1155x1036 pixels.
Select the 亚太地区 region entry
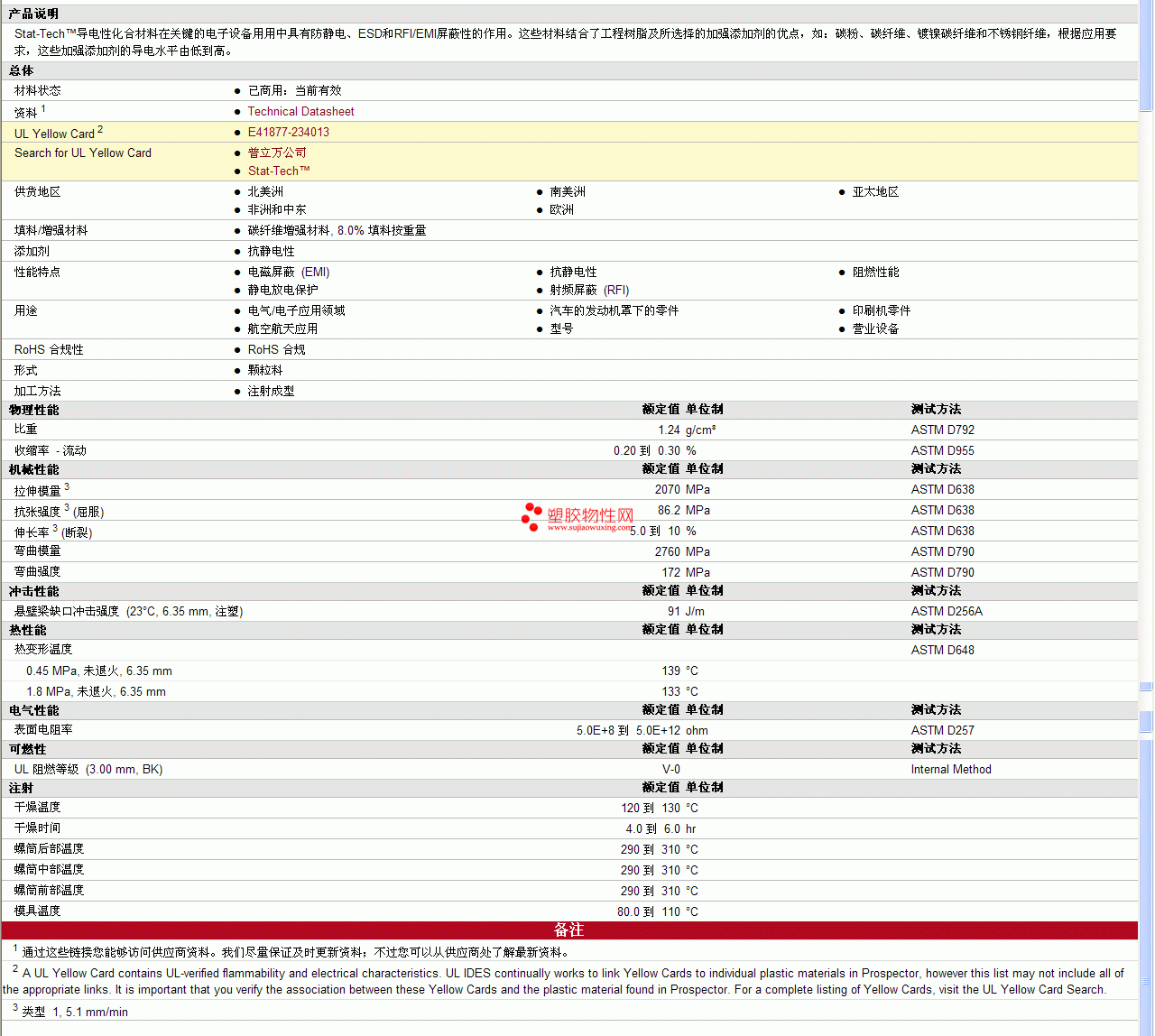click(875, 191)
